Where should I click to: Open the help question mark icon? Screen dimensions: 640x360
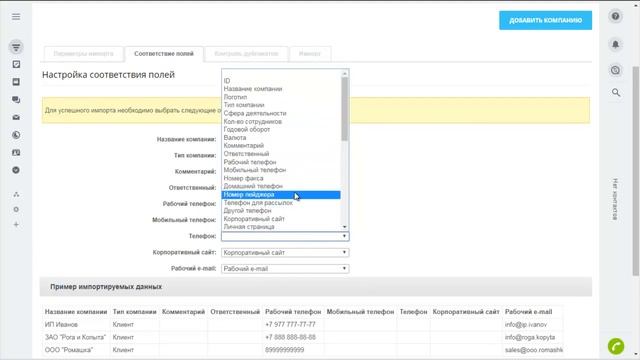tap(616, 16)
